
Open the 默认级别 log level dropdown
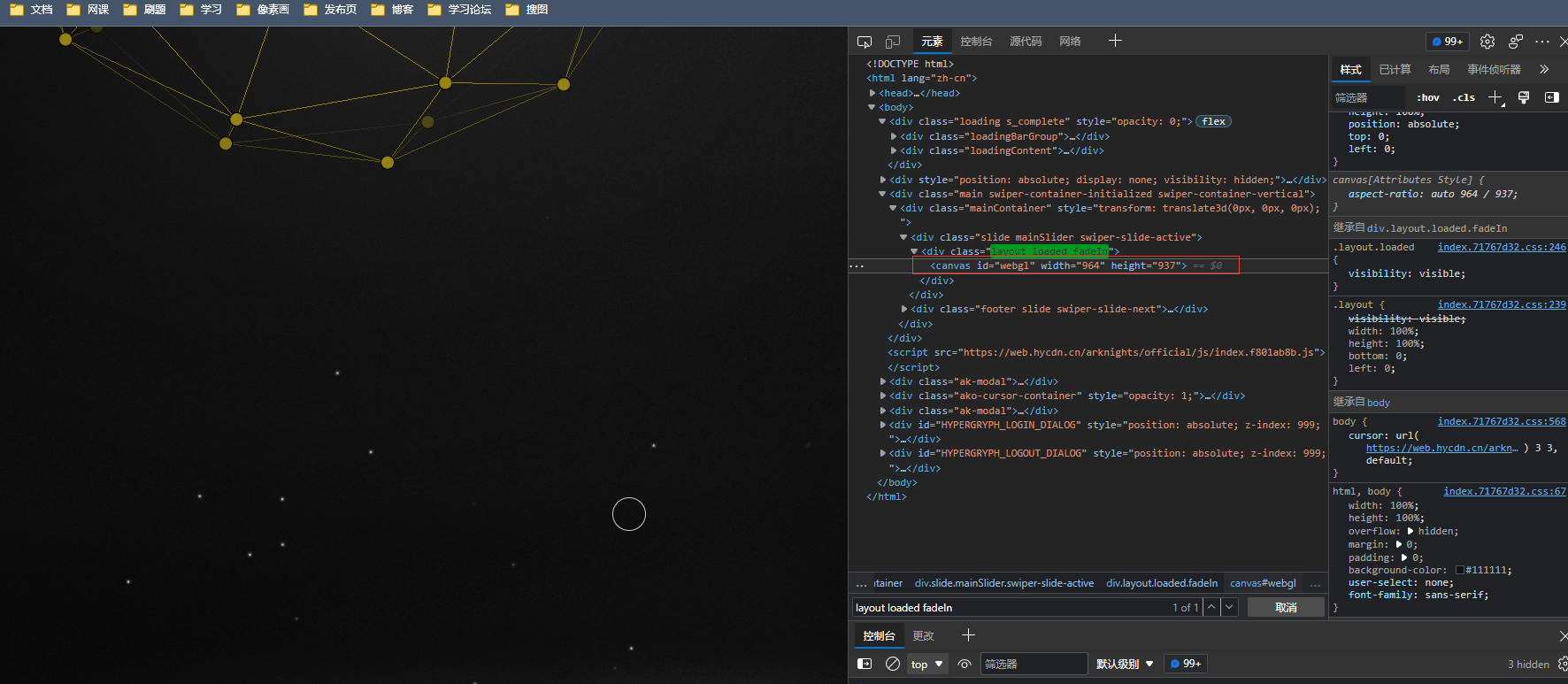(x=1125, y=664)
